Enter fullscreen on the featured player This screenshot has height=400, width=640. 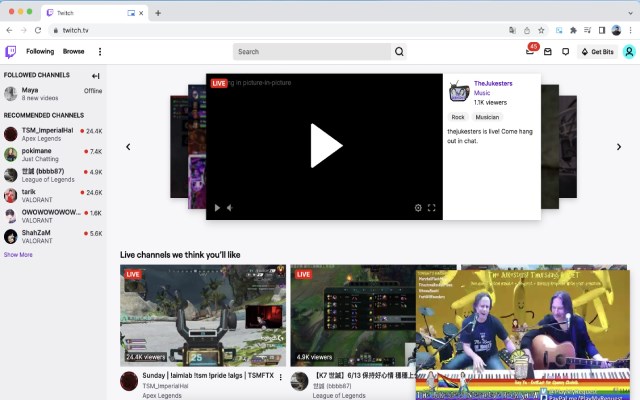click(431, 208)
